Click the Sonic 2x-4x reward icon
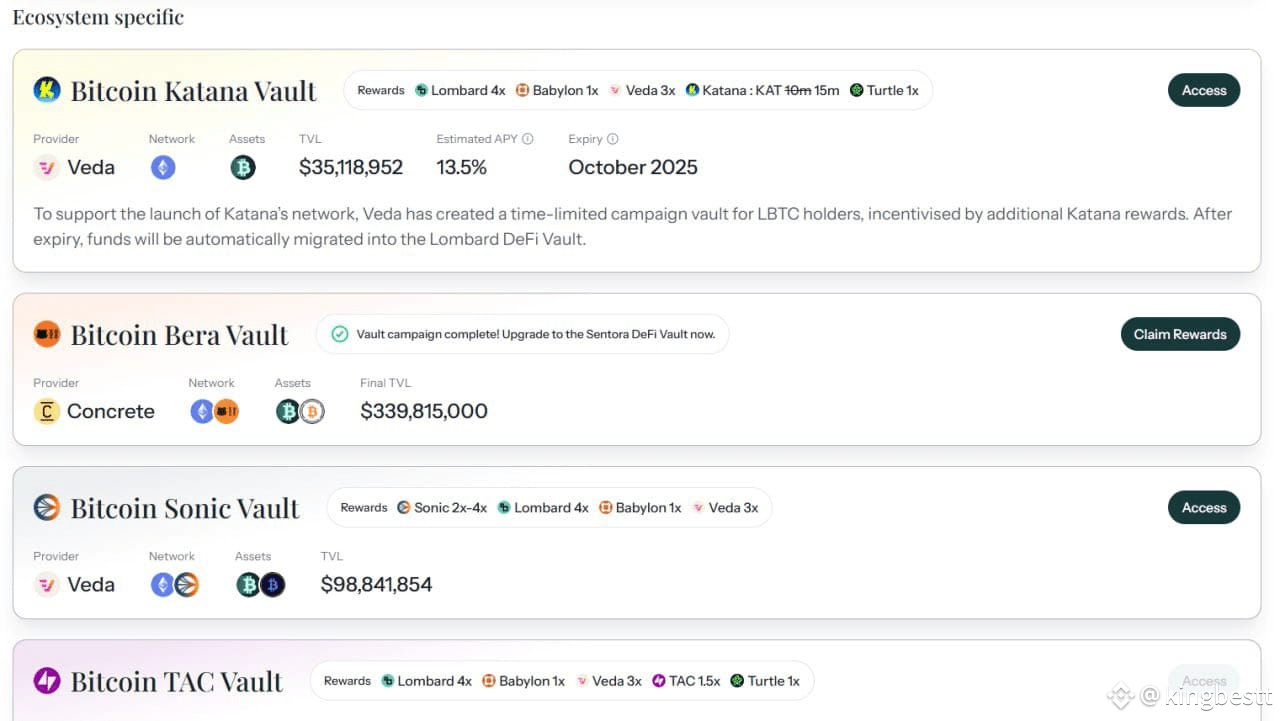1280x721 pixels. [404, 507]
